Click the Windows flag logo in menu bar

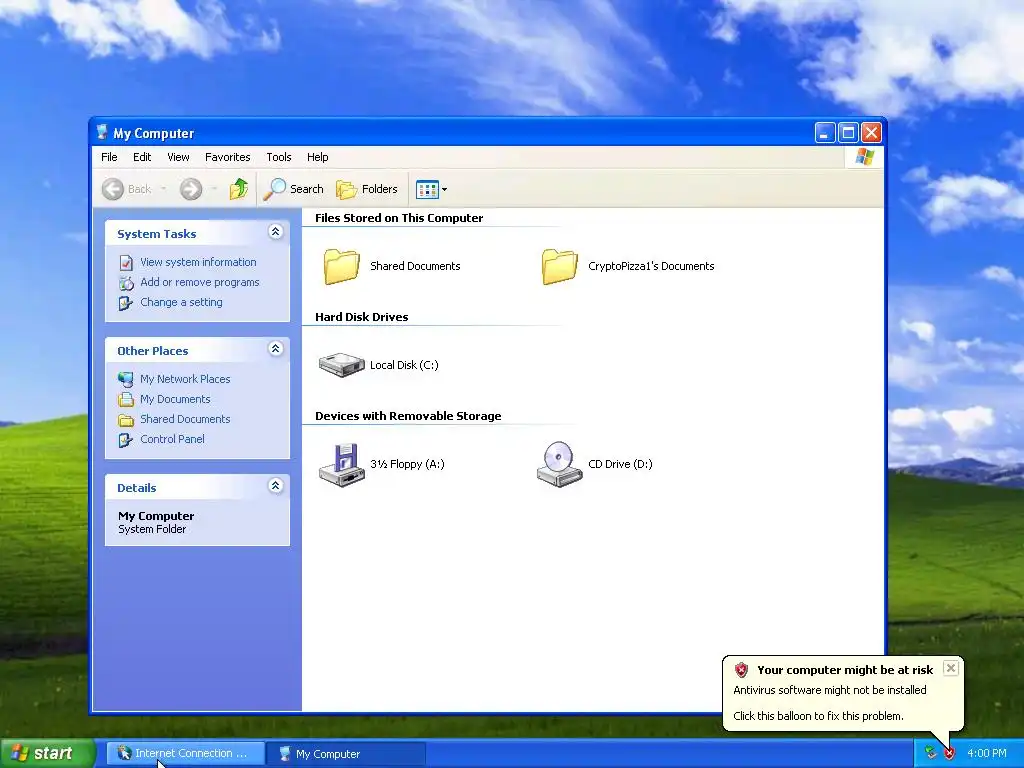[x=864, y=157]
